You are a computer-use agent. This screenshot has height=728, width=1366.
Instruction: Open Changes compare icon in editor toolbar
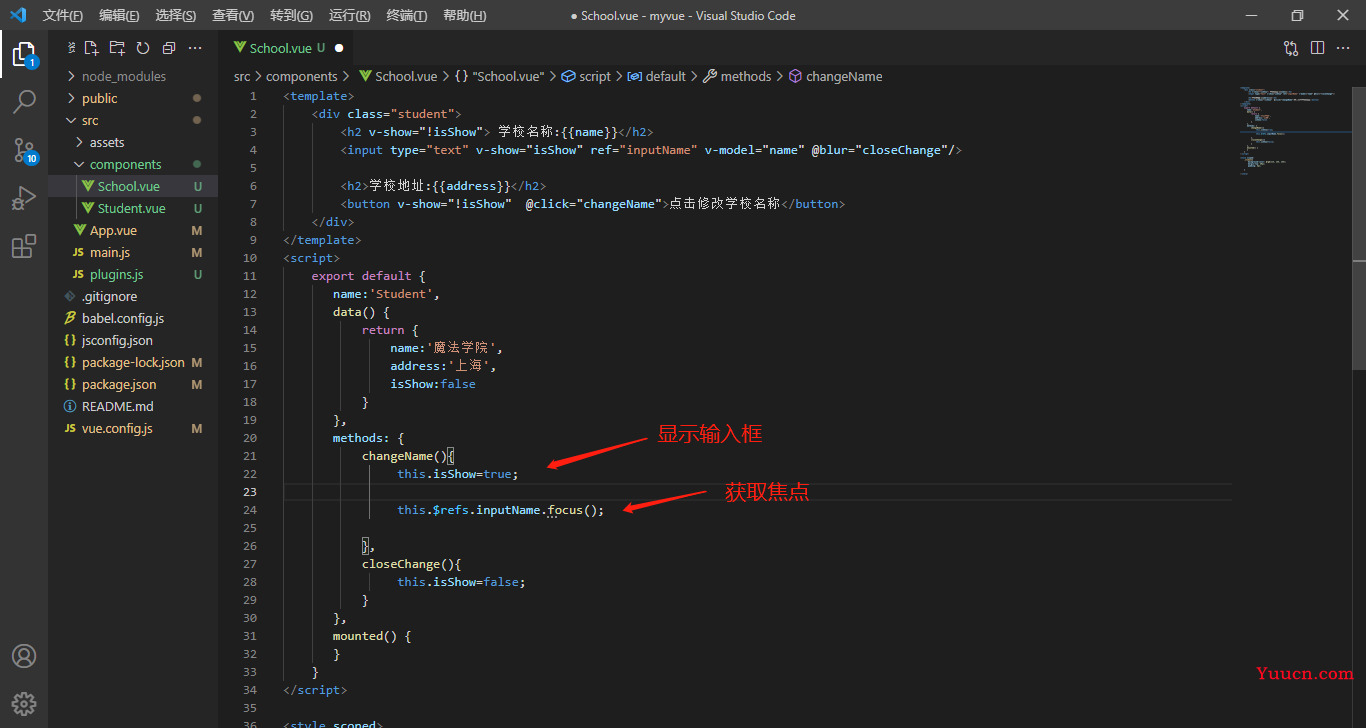coord(1291,48)
